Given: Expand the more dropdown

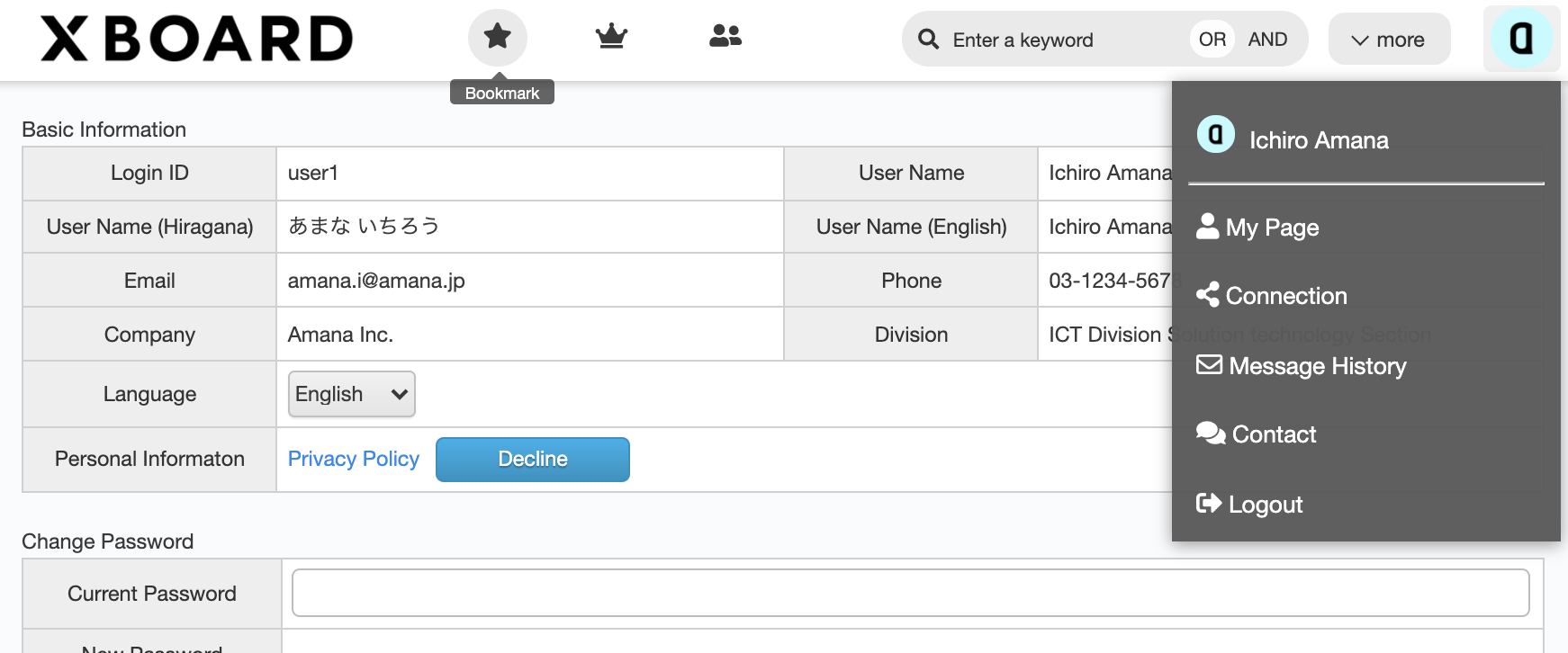Looking at the screenshot, I should [x=1389, y=40].
